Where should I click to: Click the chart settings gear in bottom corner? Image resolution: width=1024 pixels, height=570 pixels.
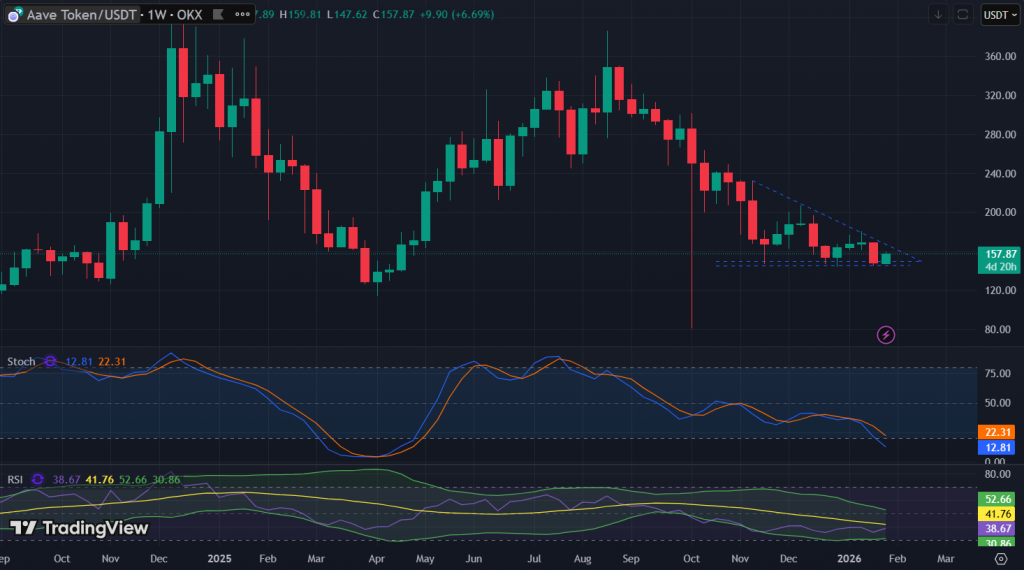pos(1001,559)
